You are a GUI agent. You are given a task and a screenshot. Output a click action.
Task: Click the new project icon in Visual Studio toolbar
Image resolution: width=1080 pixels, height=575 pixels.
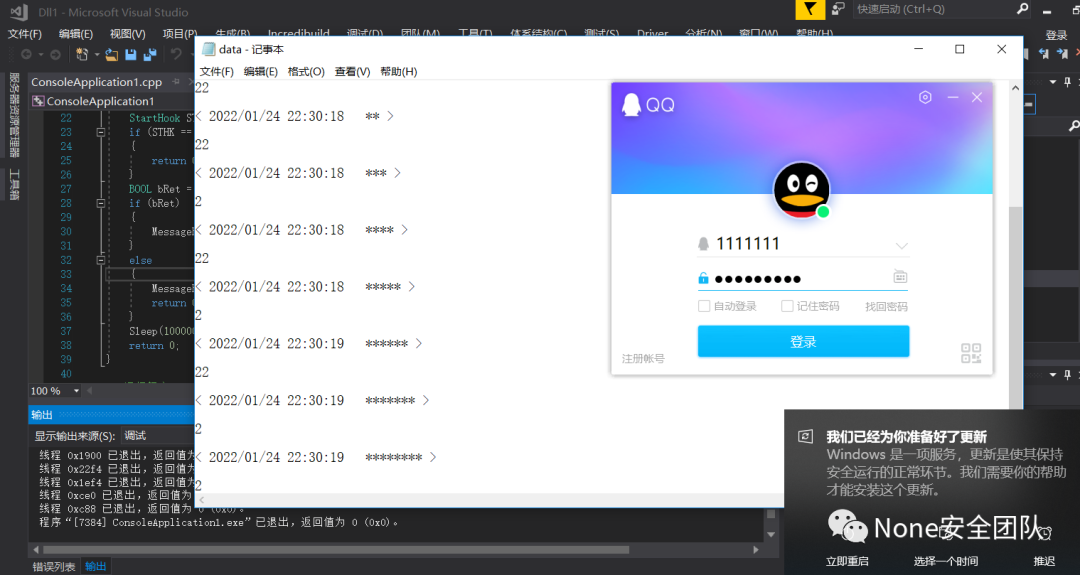coord(82,54)
